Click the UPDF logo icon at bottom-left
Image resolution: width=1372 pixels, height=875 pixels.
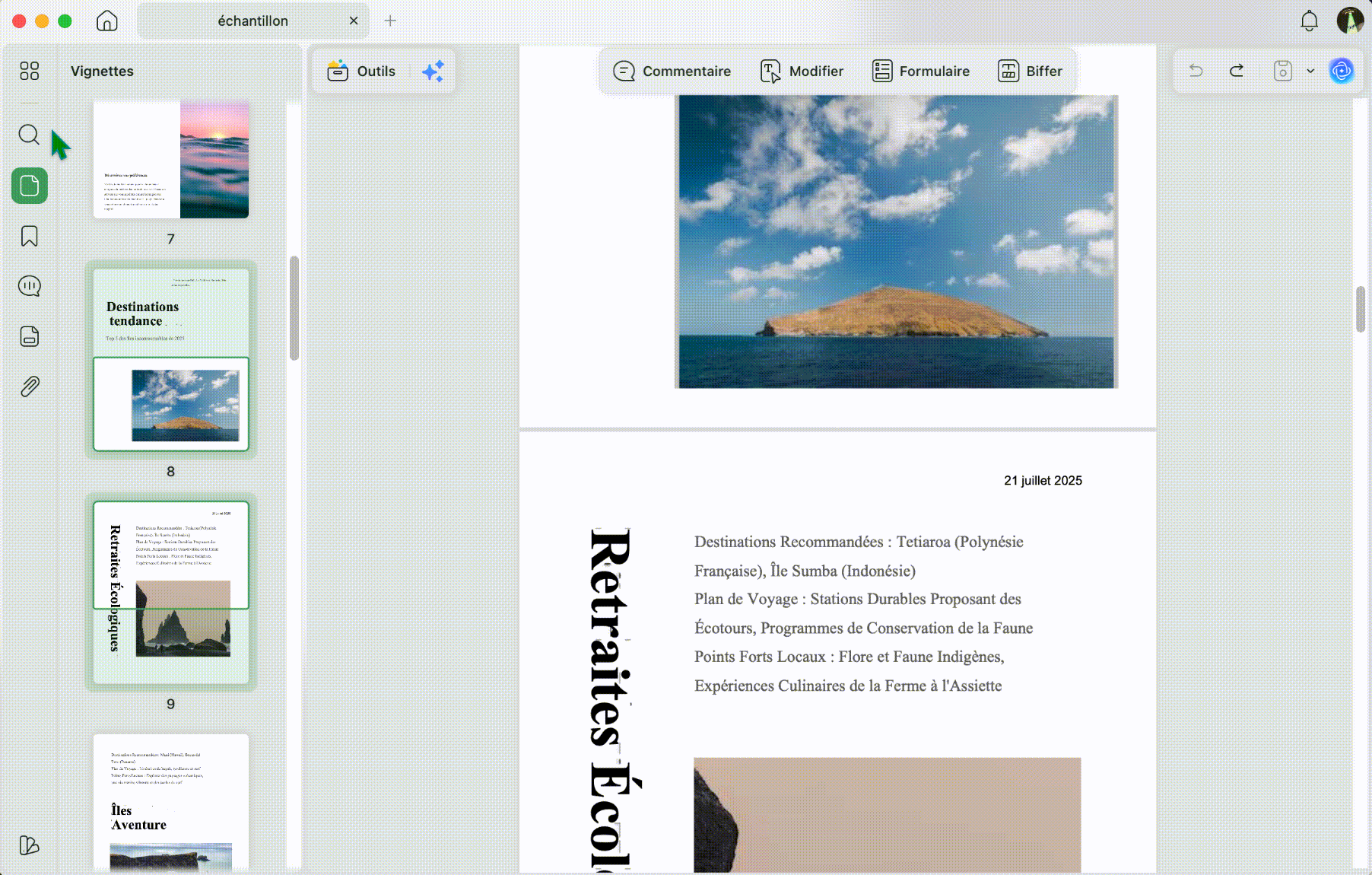coord(29,845)
